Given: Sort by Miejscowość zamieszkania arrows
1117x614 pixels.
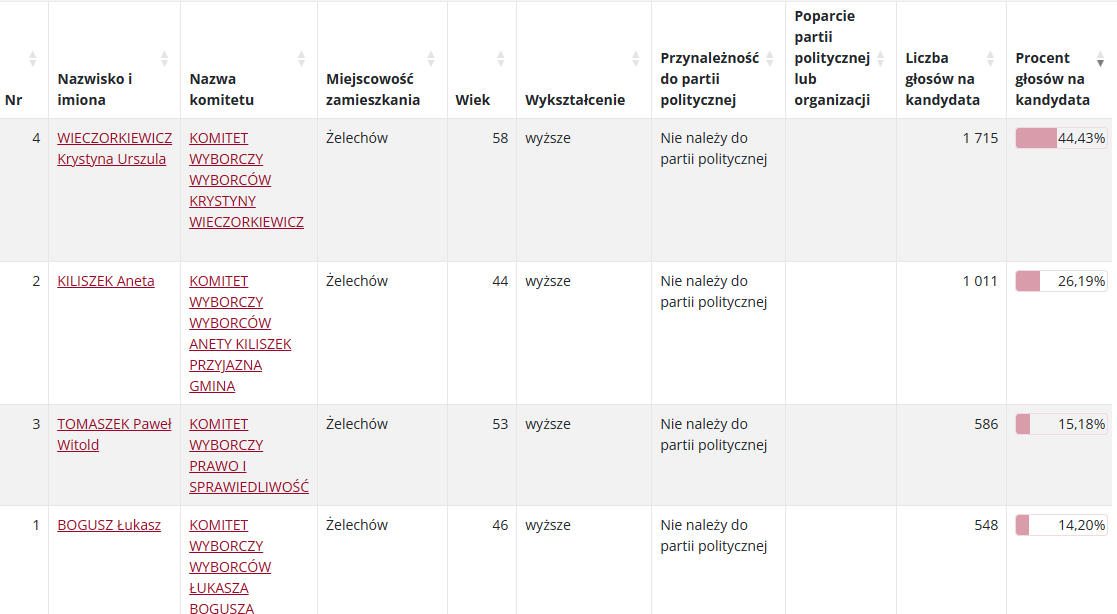Looking at the screenshot, I should [431, 59].
